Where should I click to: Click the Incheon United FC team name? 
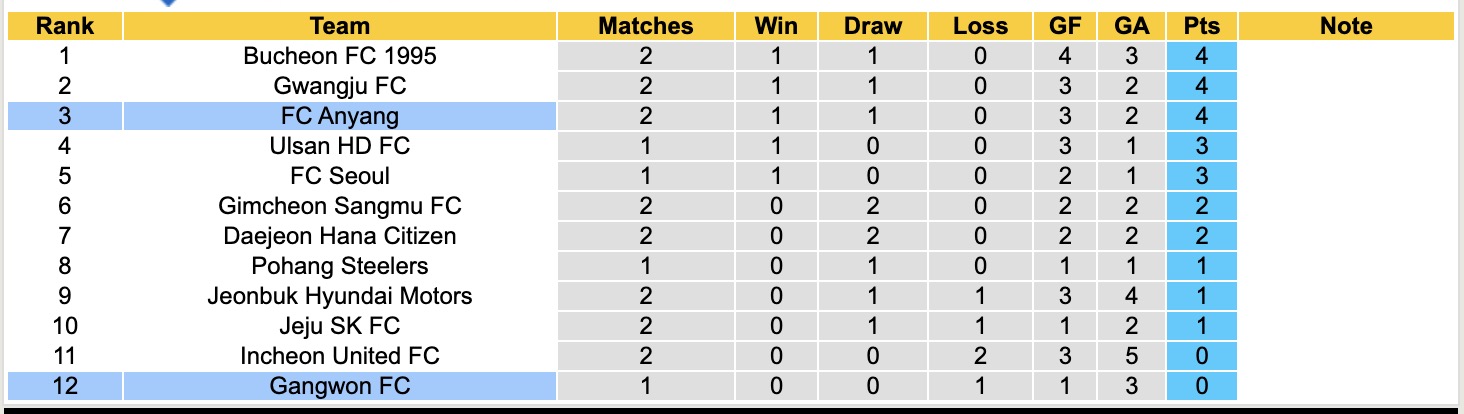coord(340,356)
